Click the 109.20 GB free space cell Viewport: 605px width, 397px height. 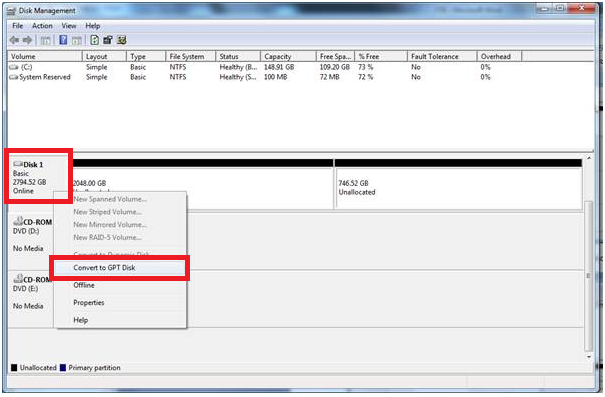[x=335, y=67]
